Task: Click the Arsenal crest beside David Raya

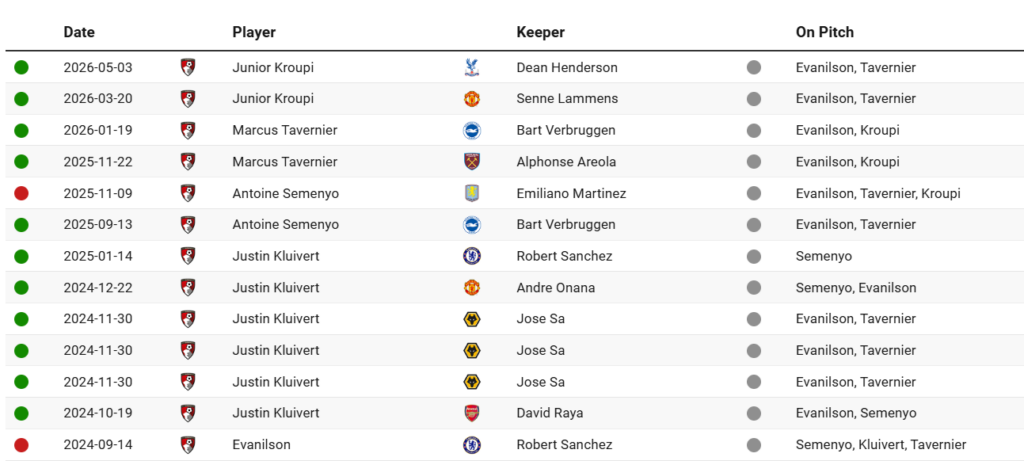Action: click(x=472, y=413)
